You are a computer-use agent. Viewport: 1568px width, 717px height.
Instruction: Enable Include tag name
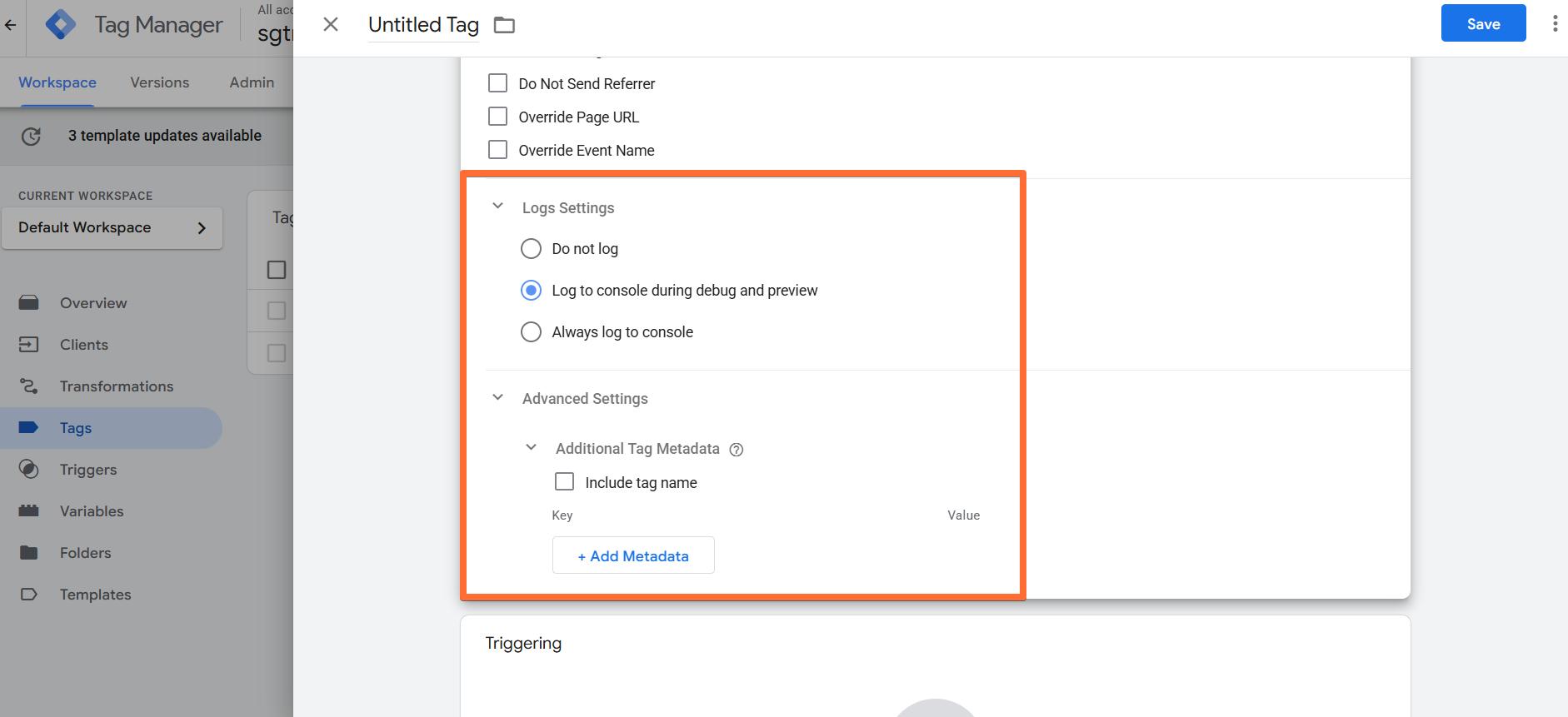pyautogui.click(x=564, y=482)
